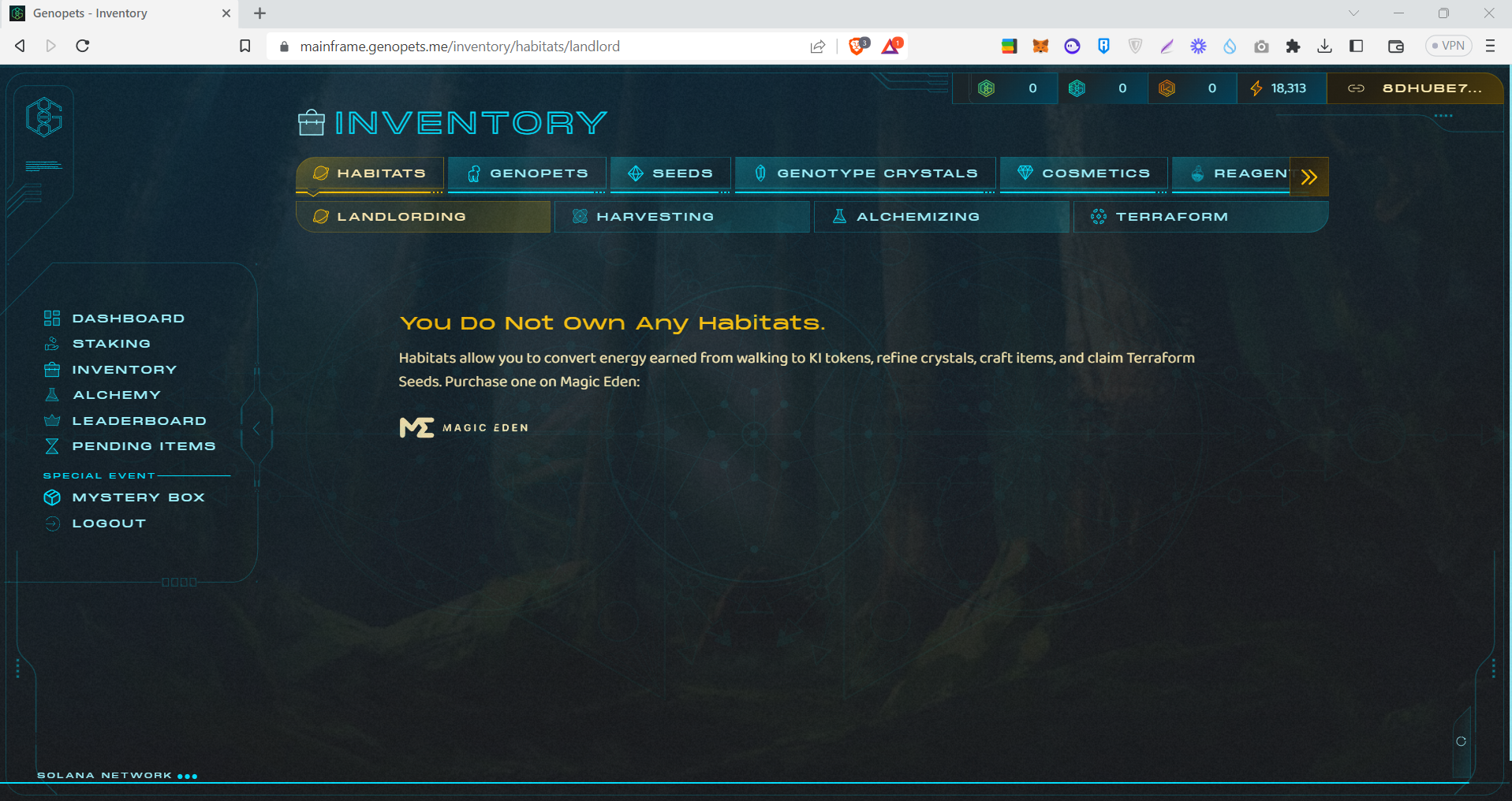
Task: Click the browser forward arrow
Action: (x=51, y=46)
